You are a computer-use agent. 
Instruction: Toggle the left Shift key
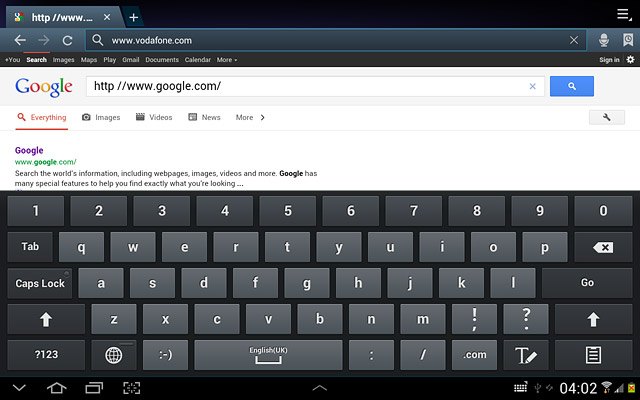pos(46,319)
